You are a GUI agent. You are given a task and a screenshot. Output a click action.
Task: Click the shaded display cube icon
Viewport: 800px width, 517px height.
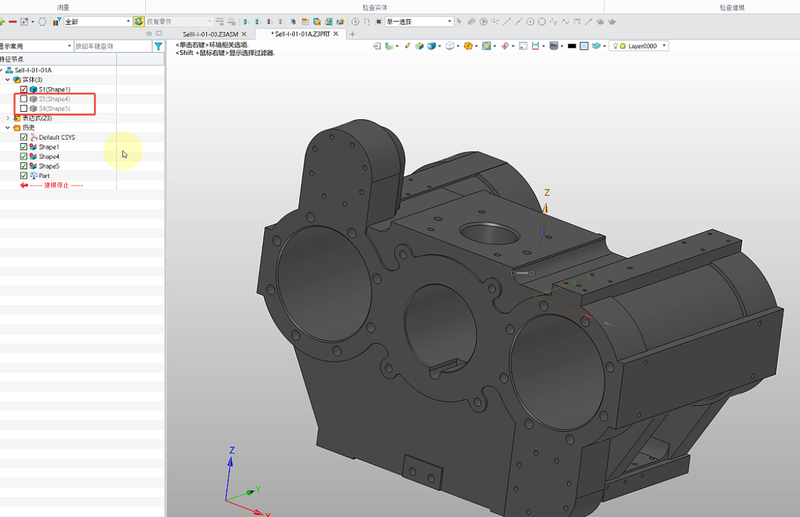coord(432,46)
